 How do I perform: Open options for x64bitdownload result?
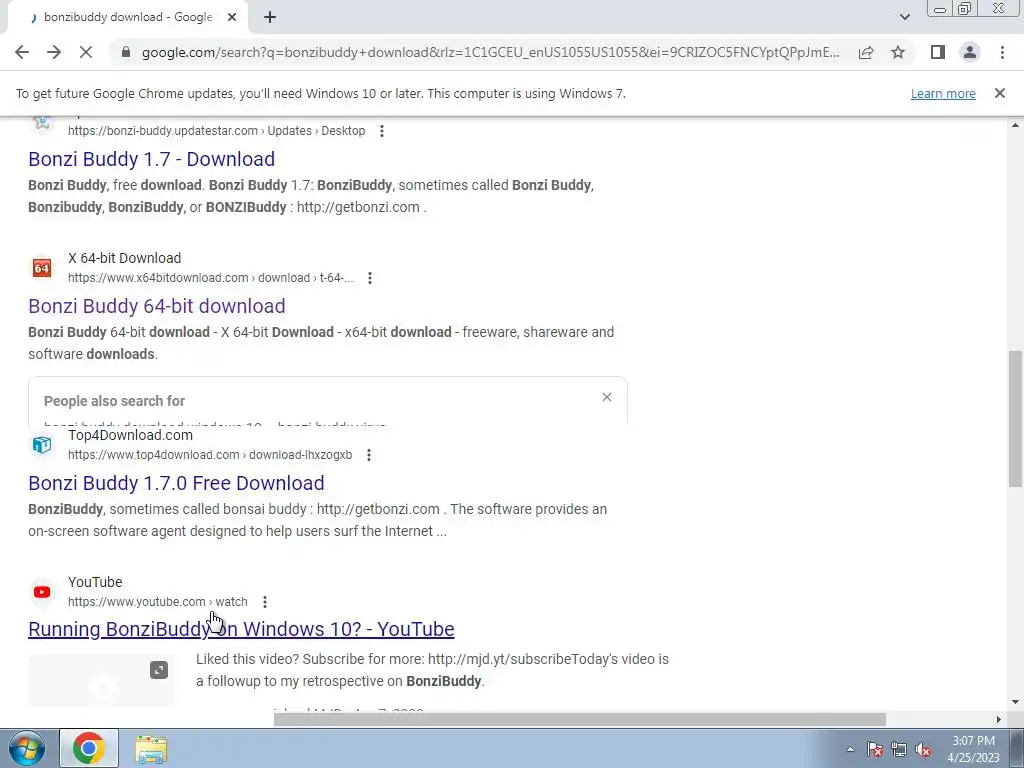point(370,278)
